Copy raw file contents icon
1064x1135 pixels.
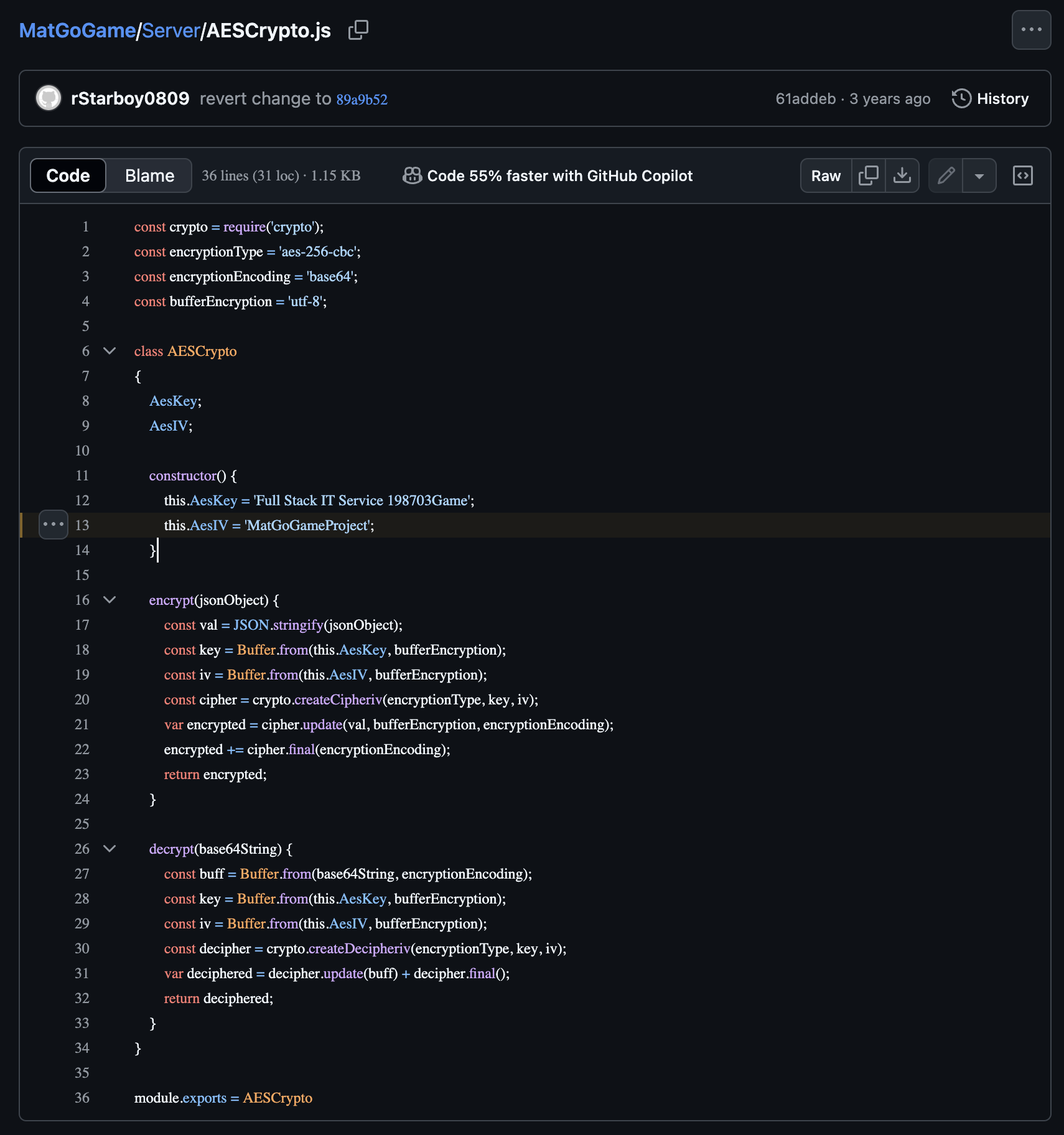868,176
